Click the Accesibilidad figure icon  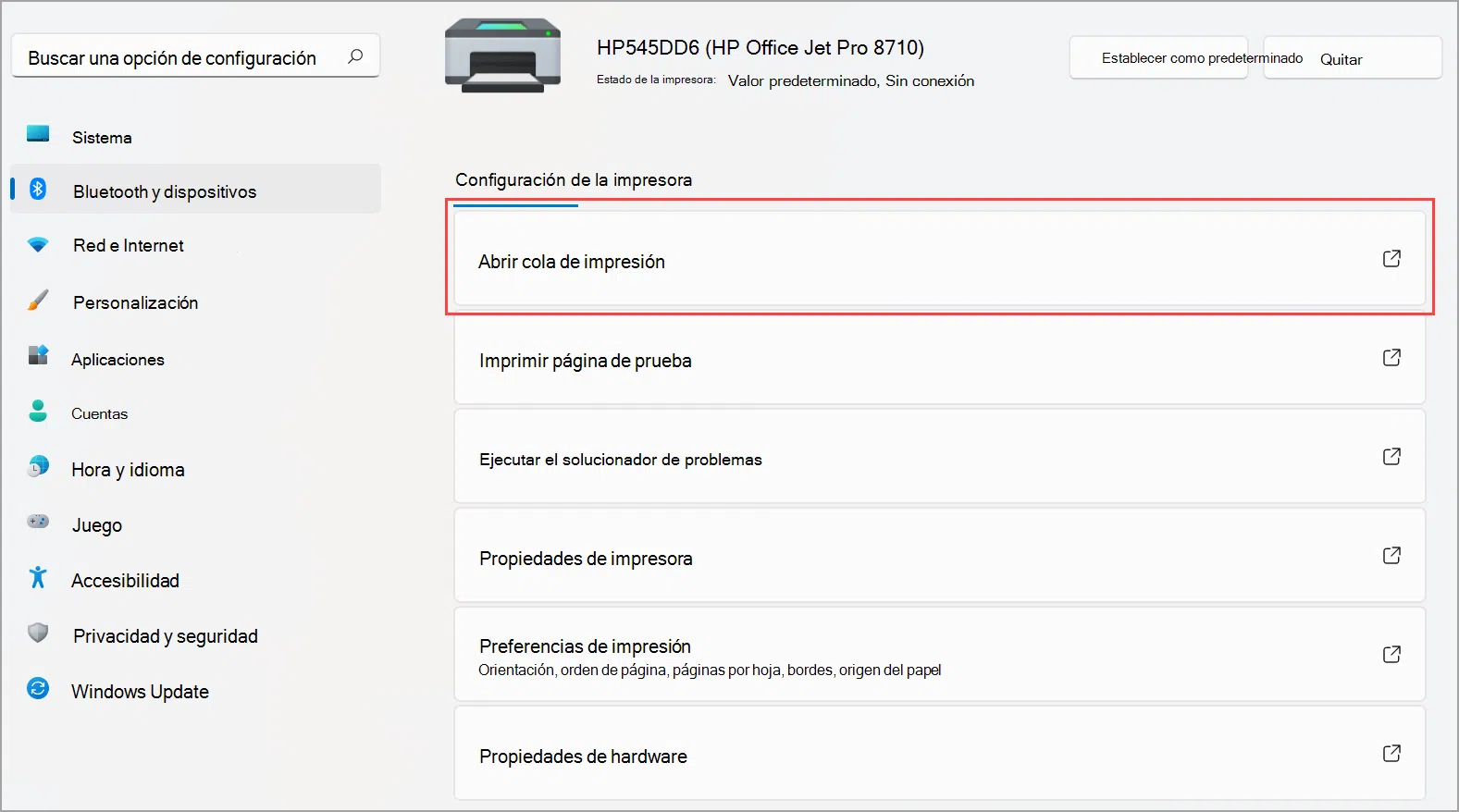(x=38, y=578)
